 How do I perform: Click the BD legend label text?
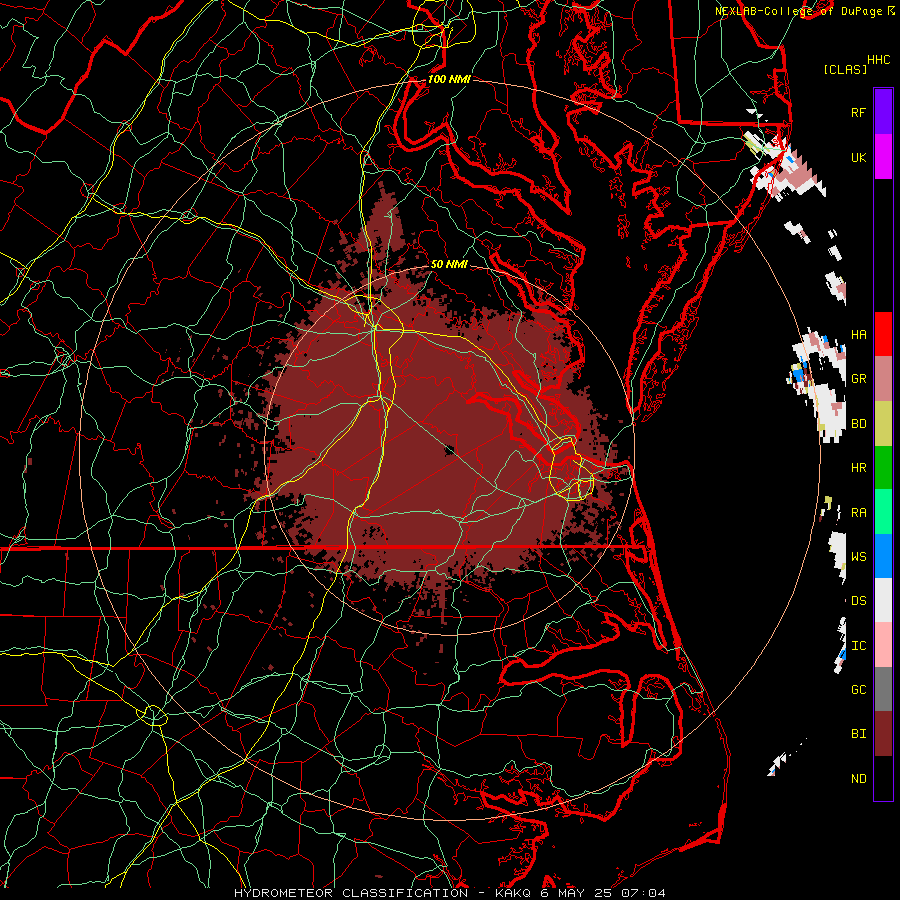858,424
